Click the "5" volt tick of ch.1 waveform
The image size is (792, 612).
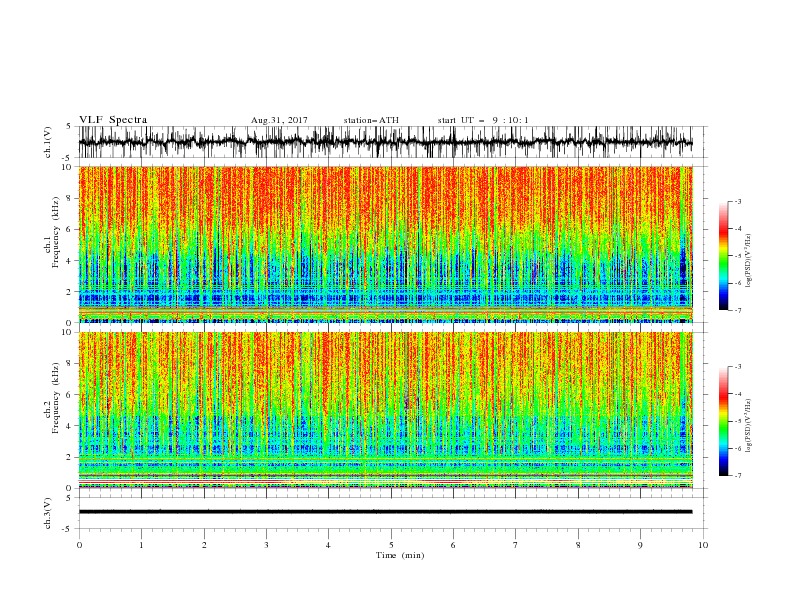(x=69, y=127)
